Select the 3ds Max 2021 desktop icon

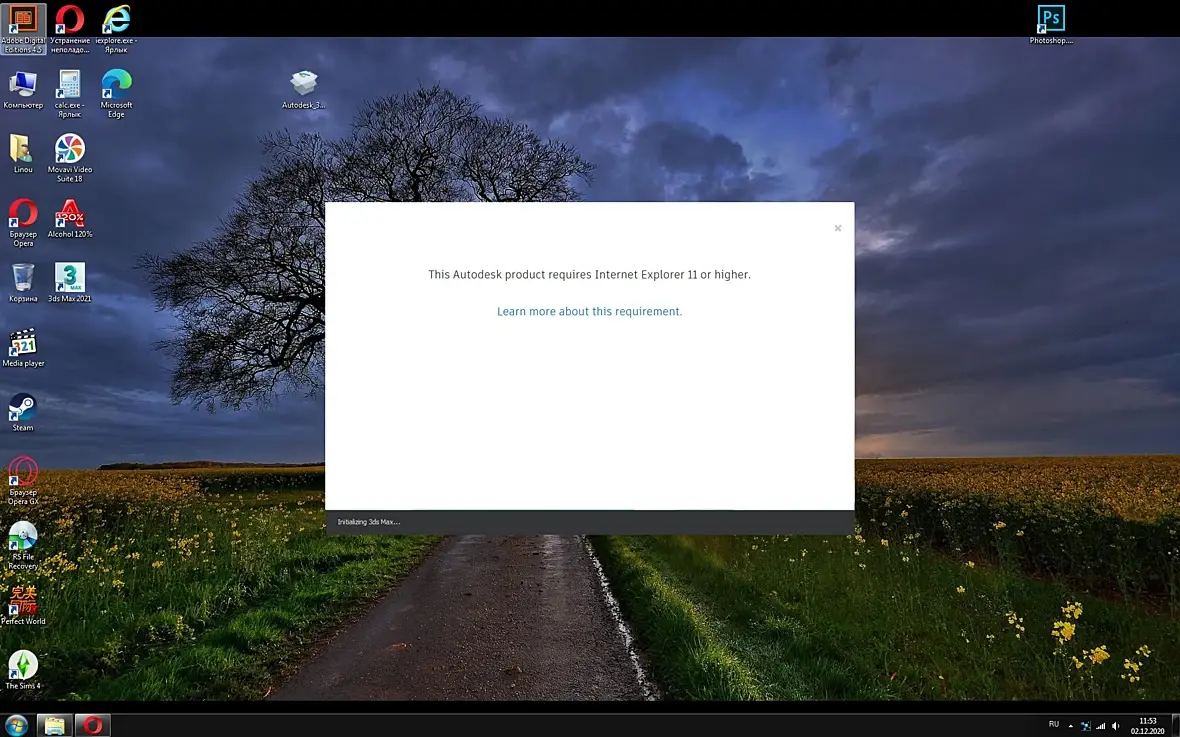(70, 282)
